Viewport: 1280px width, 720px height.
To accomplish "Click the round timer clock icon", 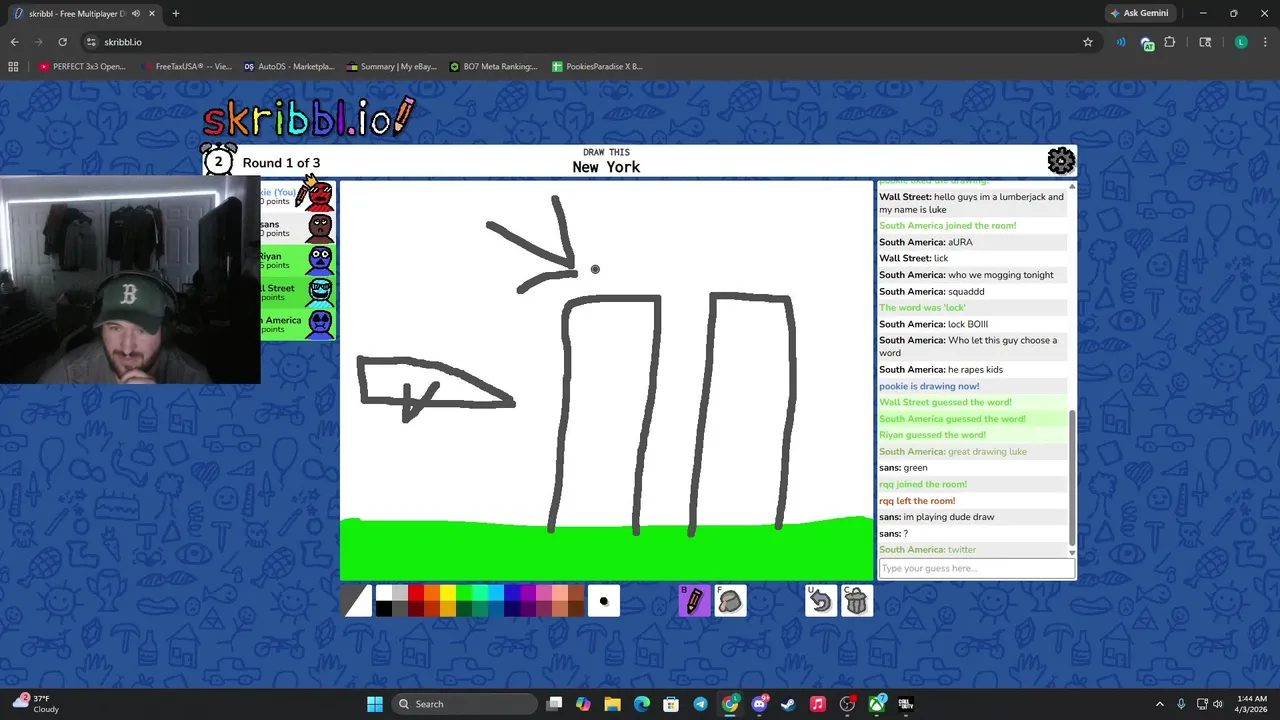I will pos(219,160).
